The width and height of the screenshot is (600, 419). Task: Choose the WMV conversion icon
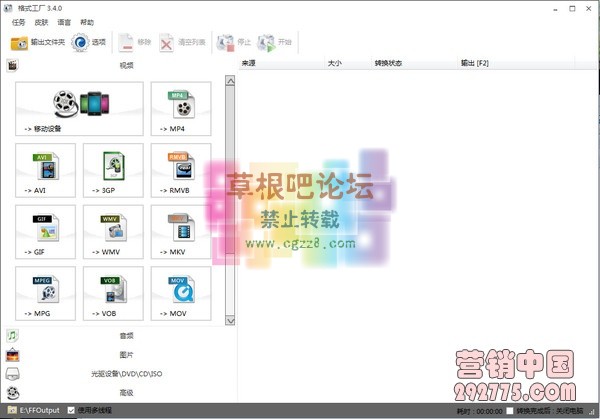113,232
